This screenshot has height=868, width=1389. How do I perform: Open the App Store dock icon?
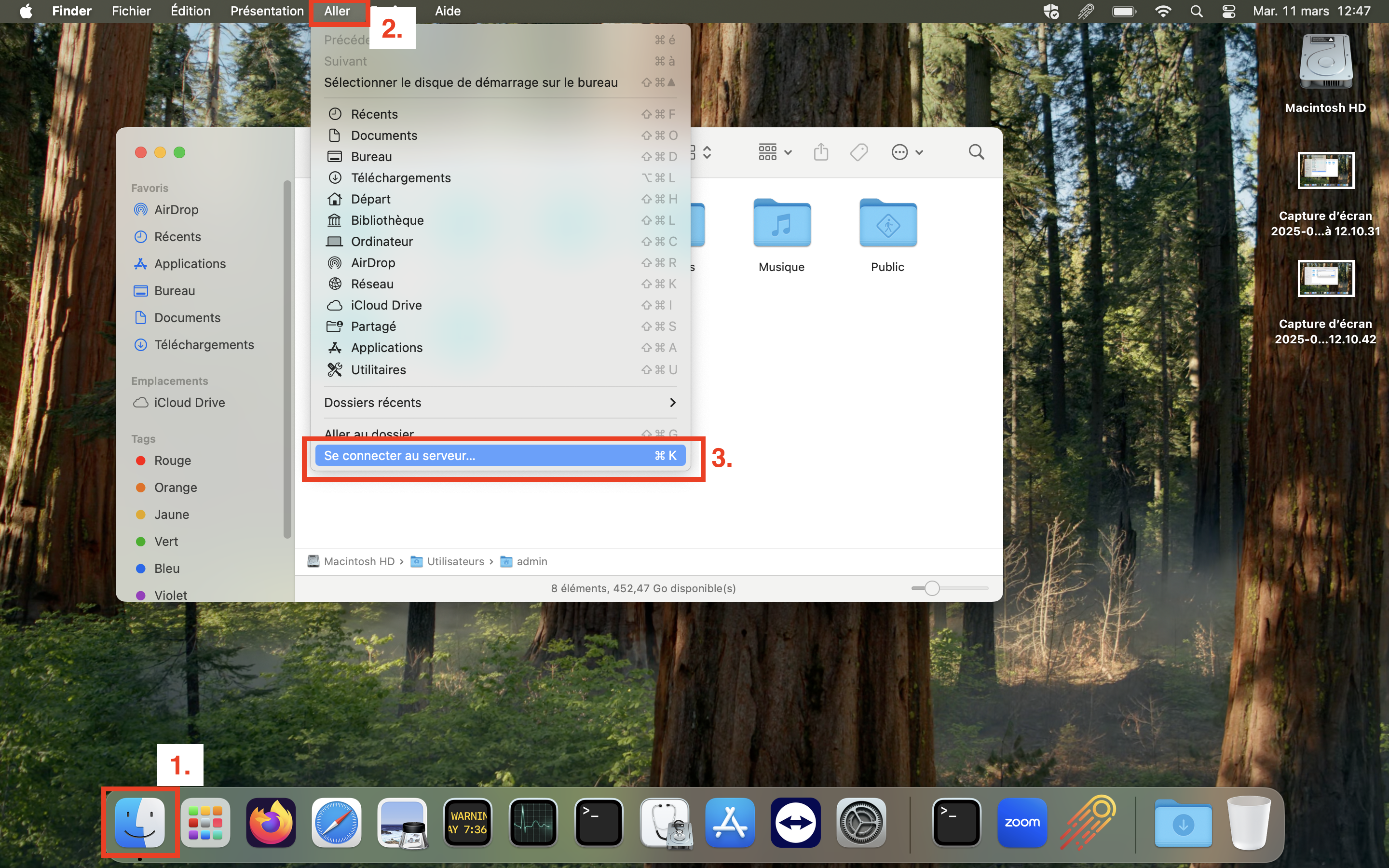coord(730,822)
